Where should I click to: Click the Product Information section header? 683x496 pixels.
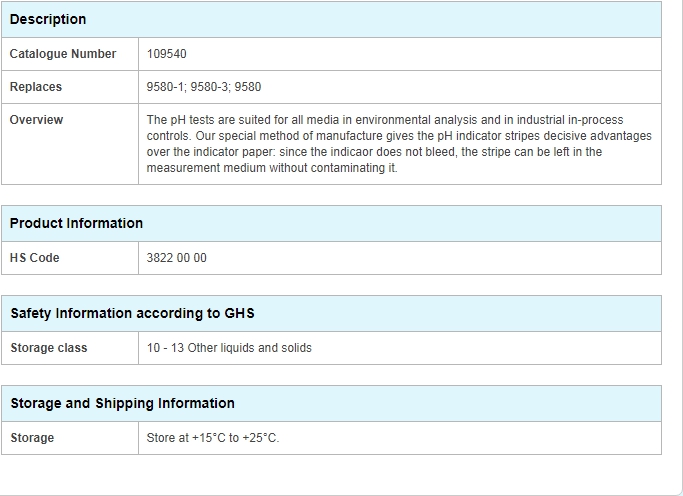pos(331,223)
